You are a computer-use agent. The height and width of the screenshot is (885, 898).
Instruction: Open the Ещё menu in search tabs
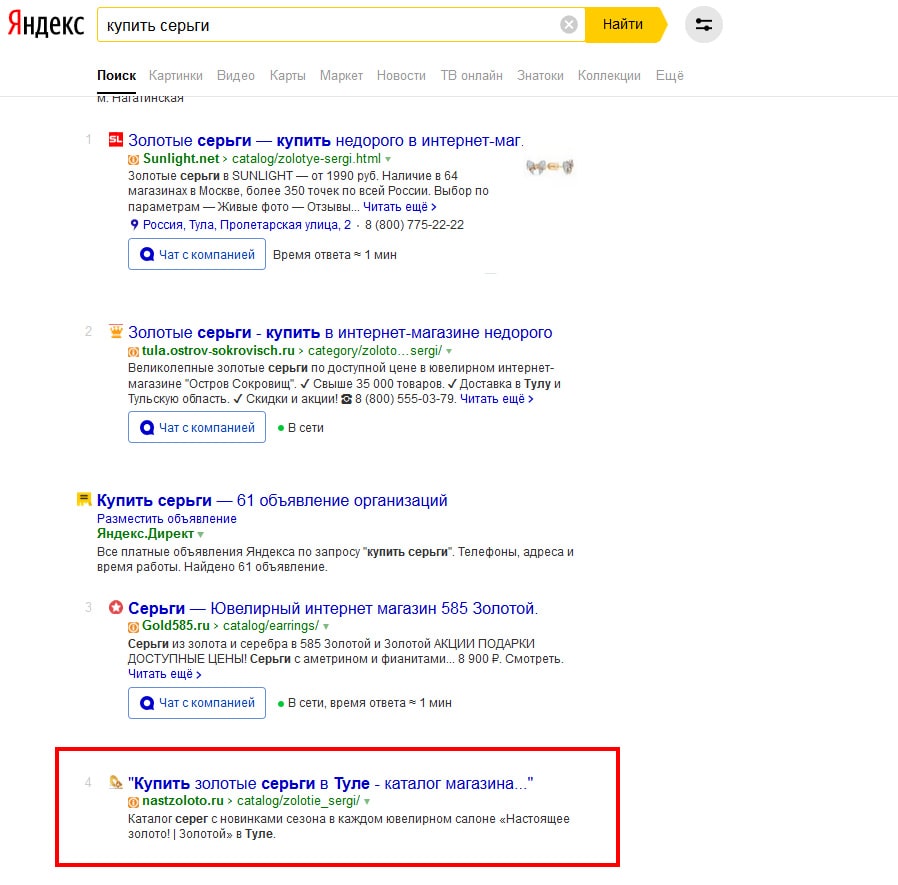(669, 76)
